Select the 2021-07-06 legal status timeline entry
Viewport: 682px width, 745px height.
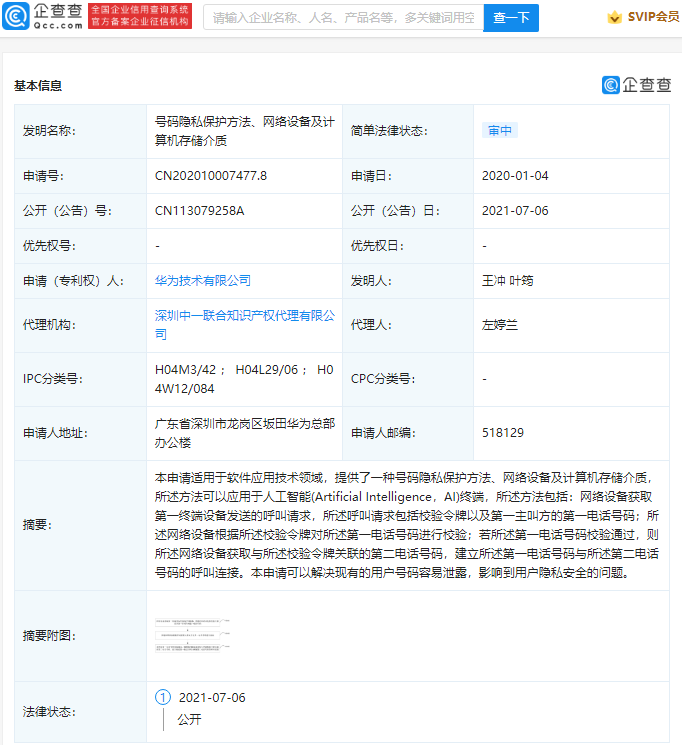tap(211, 697)
